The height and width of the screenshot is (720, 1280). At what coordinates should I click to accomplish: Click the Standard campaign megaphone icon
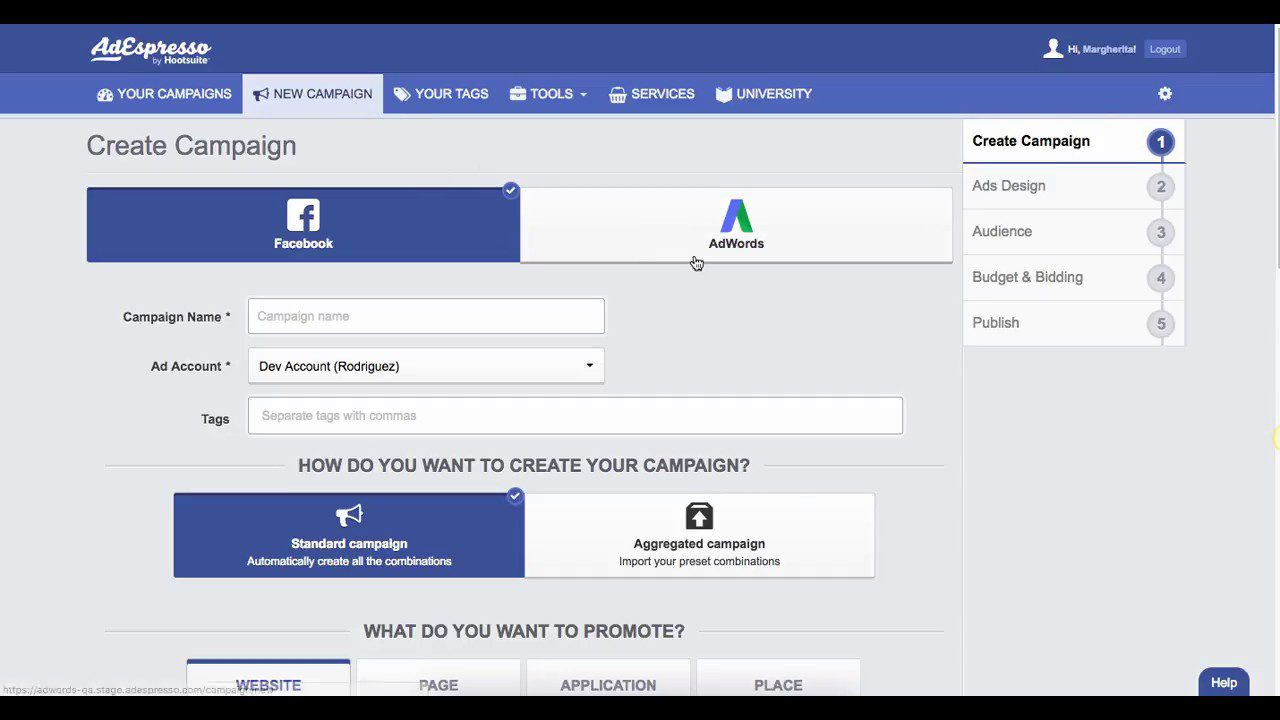pyautogui.click(x=349, y=516)
